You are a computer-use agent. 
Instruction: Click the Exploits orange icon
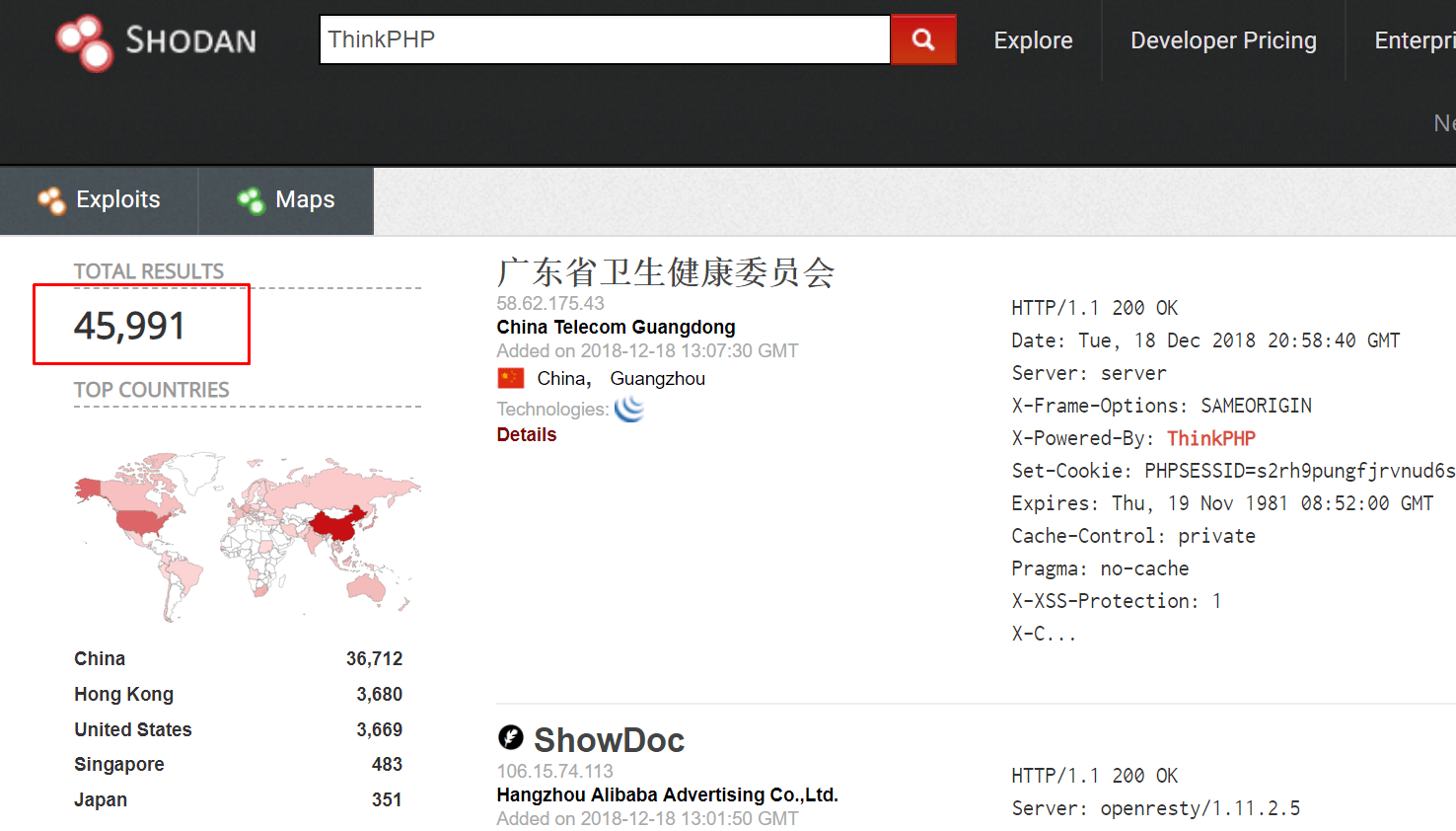(51, 200)
